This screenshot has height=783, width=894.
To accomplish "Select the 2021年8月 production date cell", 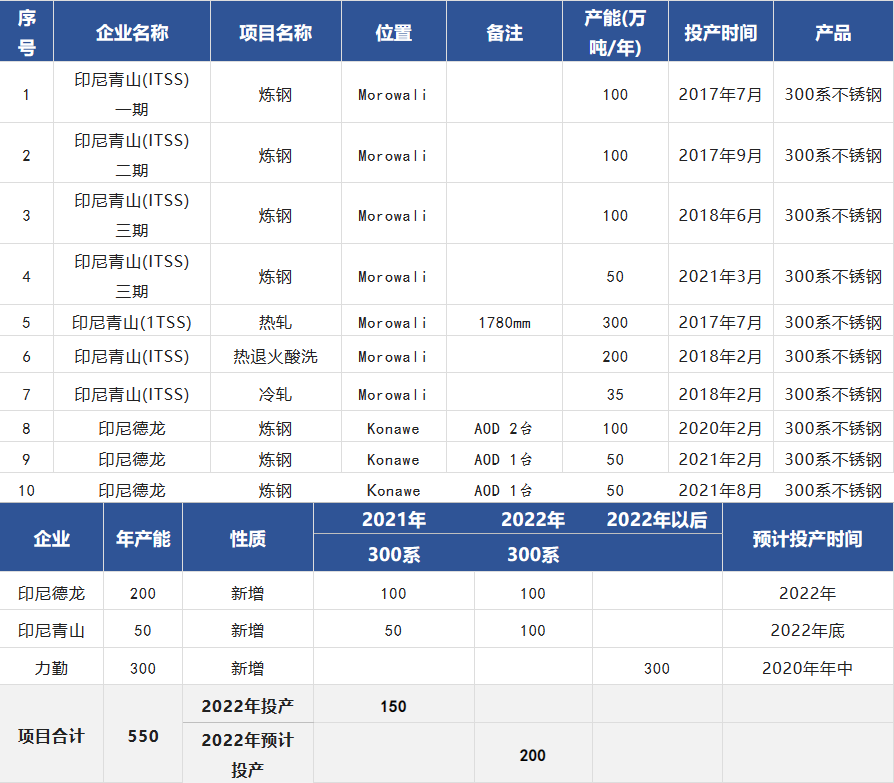I will point(720,491).
